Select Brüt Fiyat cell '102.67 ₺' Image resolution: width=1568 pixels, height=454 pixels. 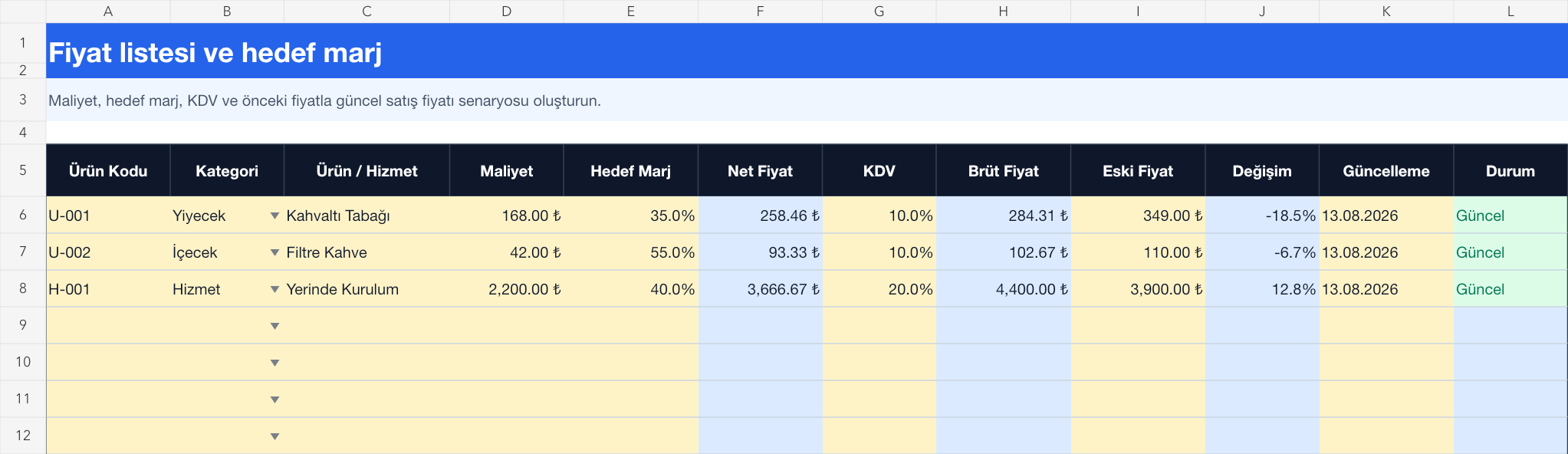[1003, 252]
